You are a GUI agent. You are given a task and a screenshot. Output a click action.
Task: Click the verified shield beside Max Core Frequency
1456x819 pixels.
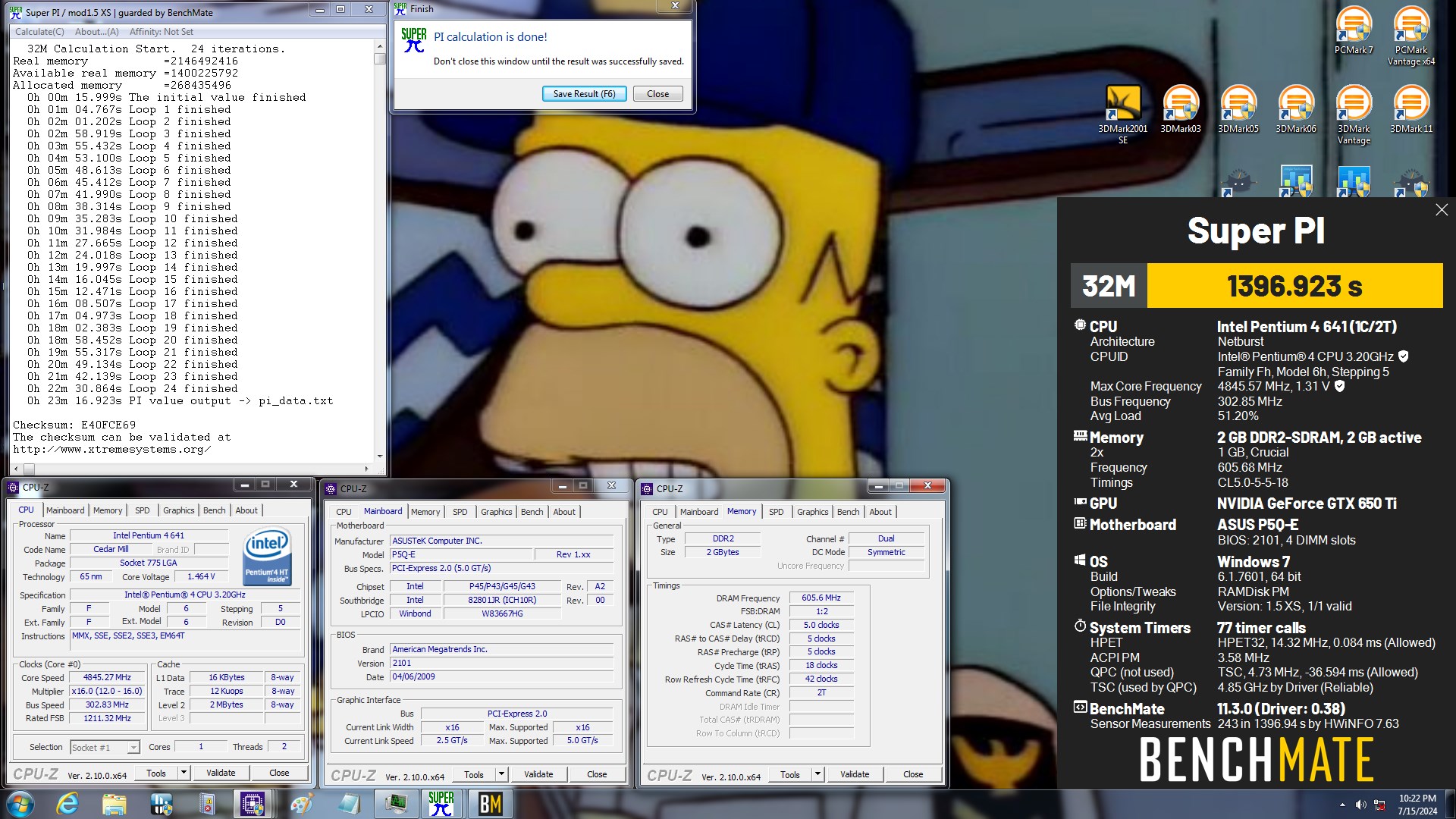(1339, 386)
